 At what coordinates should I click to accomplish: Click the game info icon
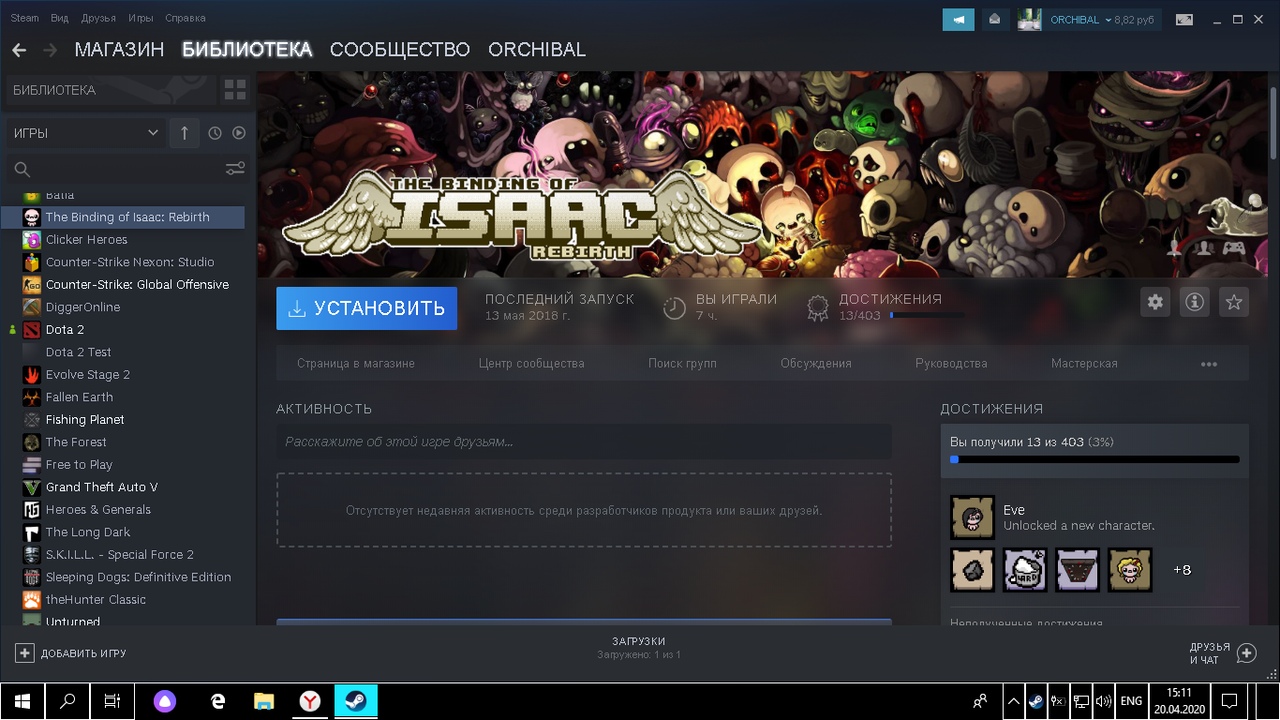[1194, 302]
